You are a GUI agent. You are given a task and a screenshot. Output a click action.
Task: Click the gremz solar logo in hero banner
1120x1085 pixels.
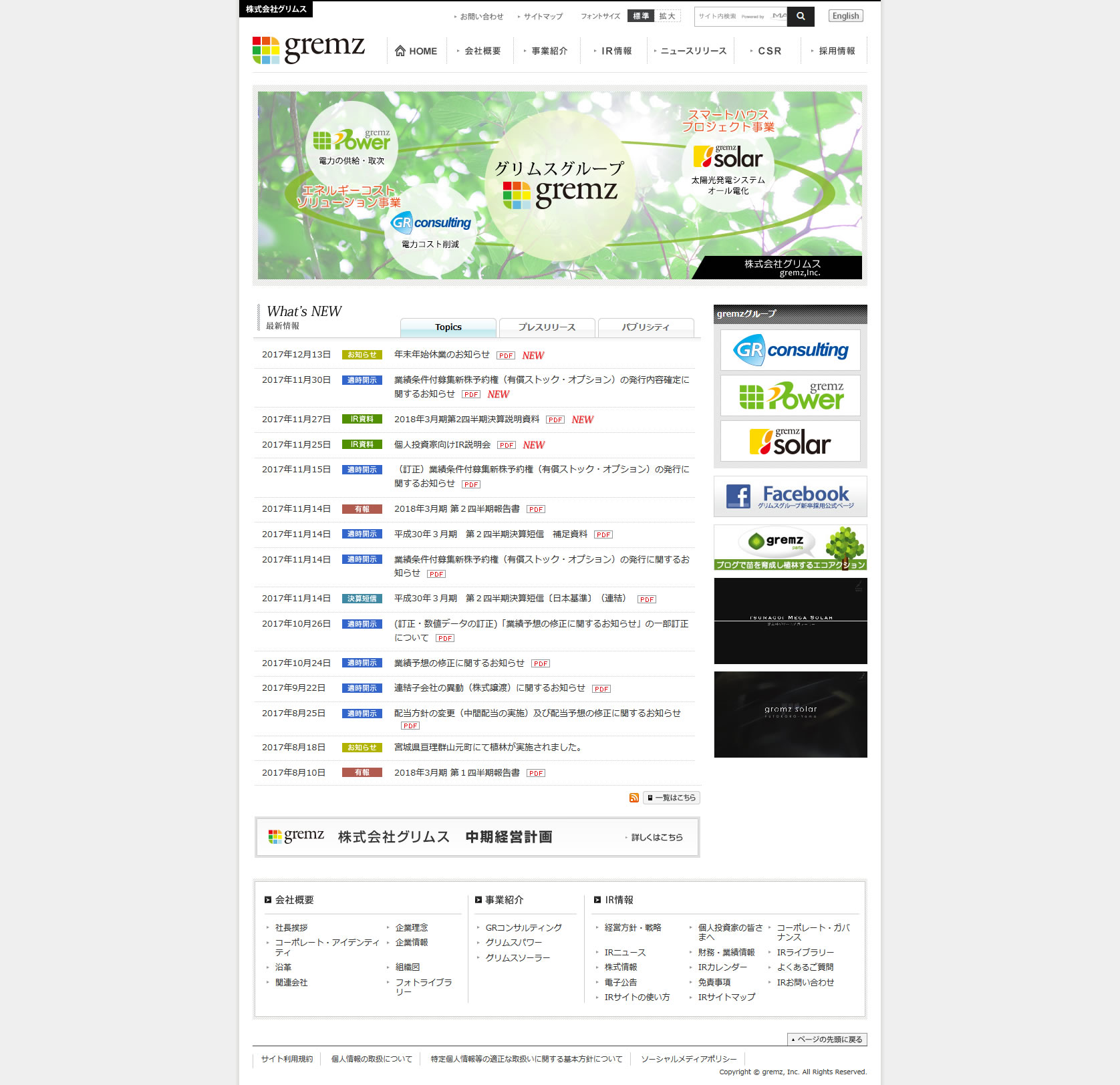[x=728, y=157]
